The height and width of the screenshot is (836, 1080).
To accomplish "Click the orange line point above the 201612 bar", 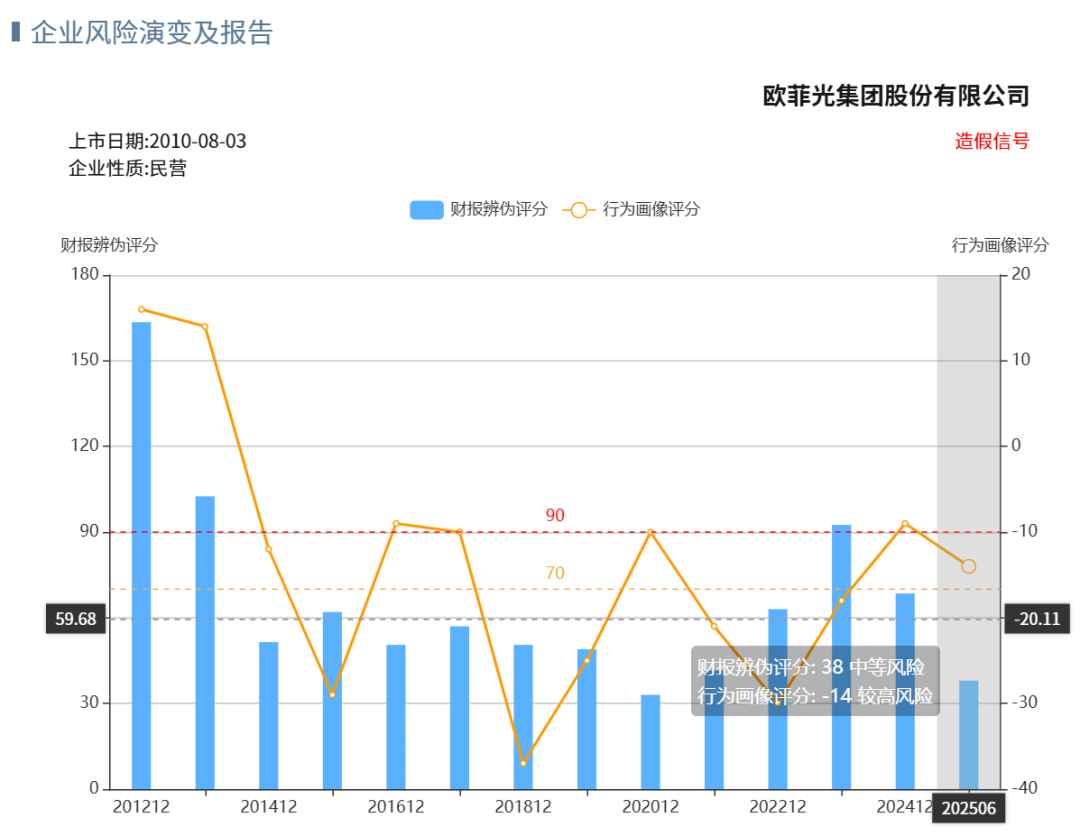I will 396,524.
